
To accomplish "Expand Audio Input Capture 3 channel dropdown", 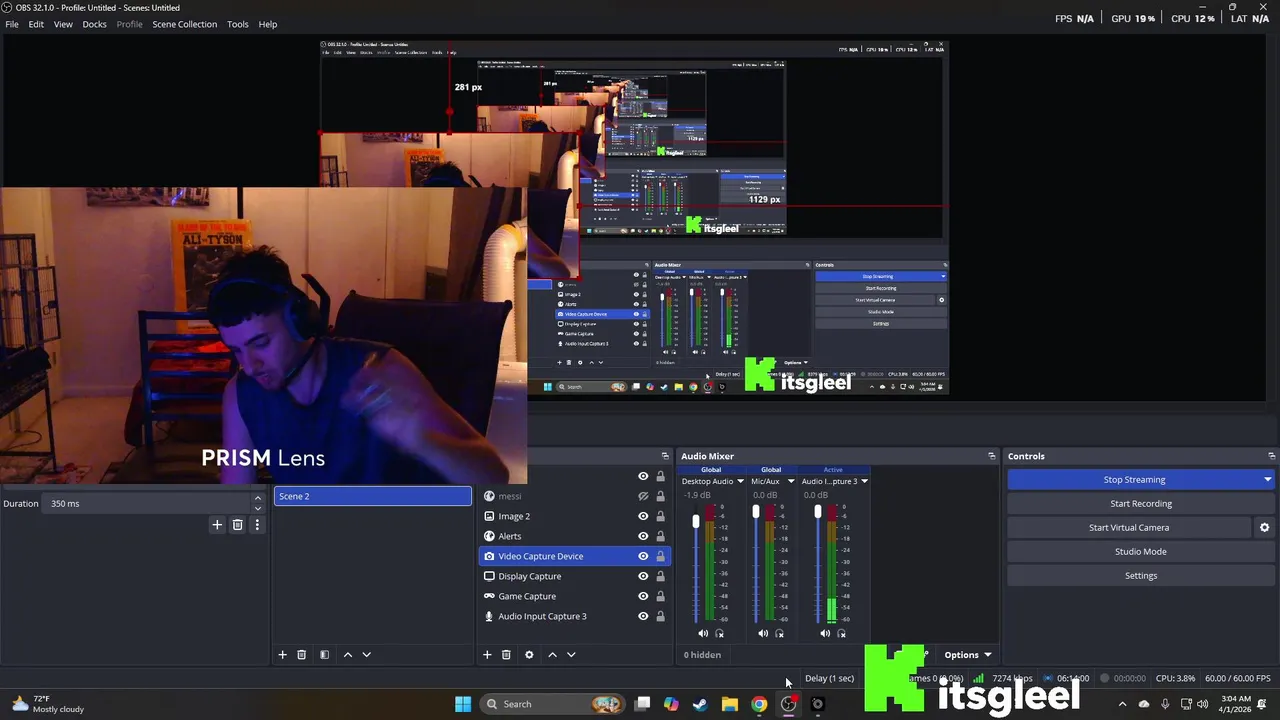I will tap(864, 481).
